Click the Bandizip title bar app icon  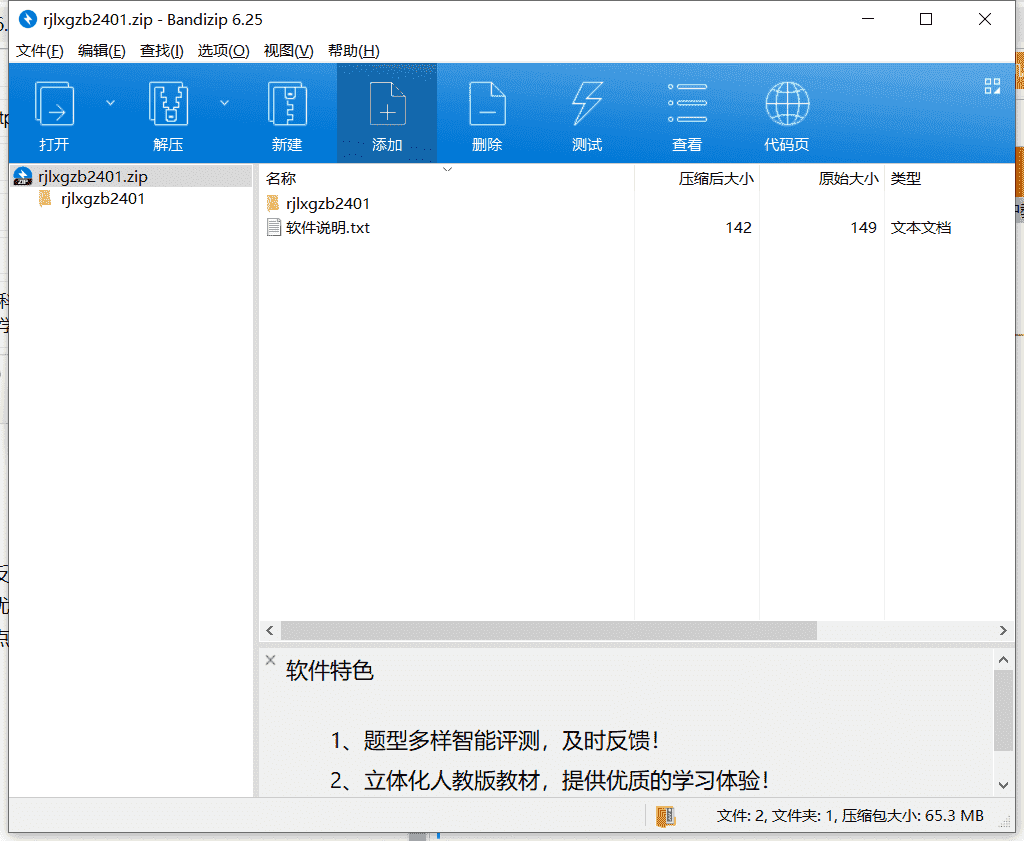coord(27,19)
